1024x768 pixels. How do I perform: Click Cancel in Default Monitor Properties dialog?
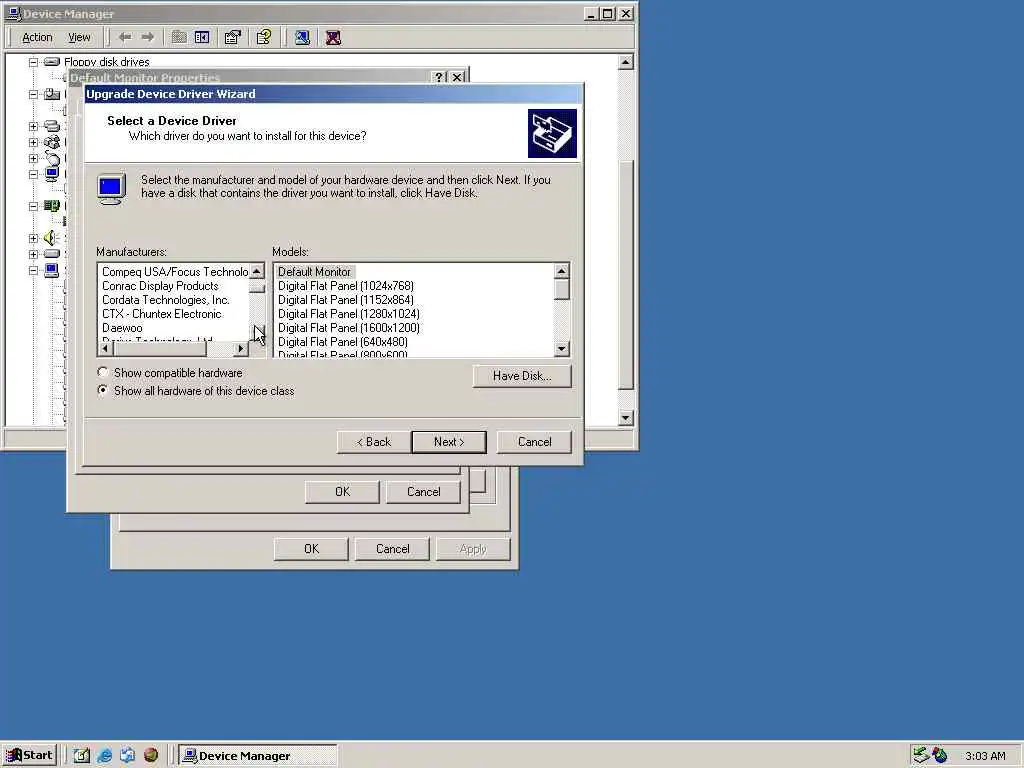point(423,492)
